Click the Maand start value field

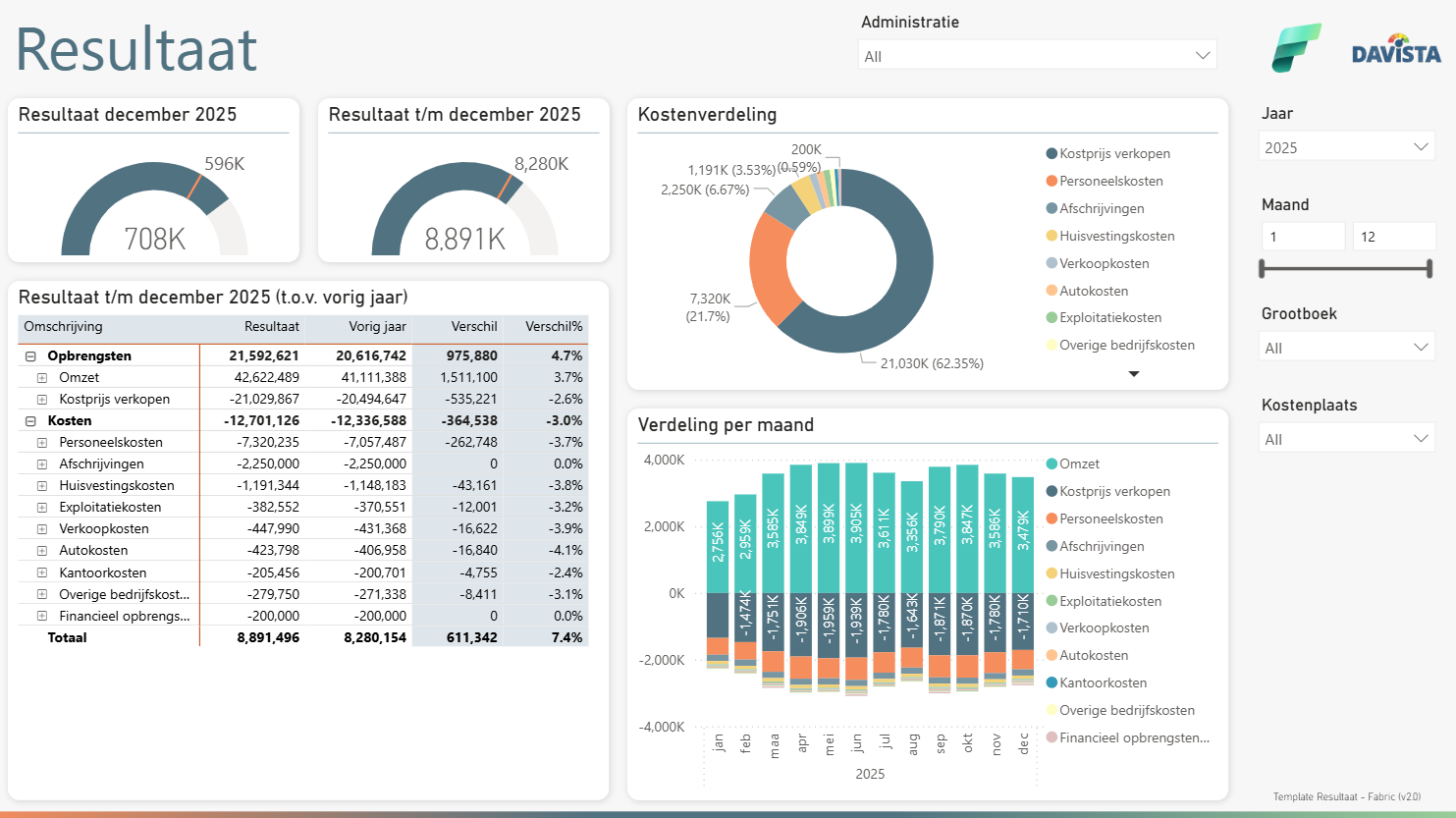pos(1302,237)
